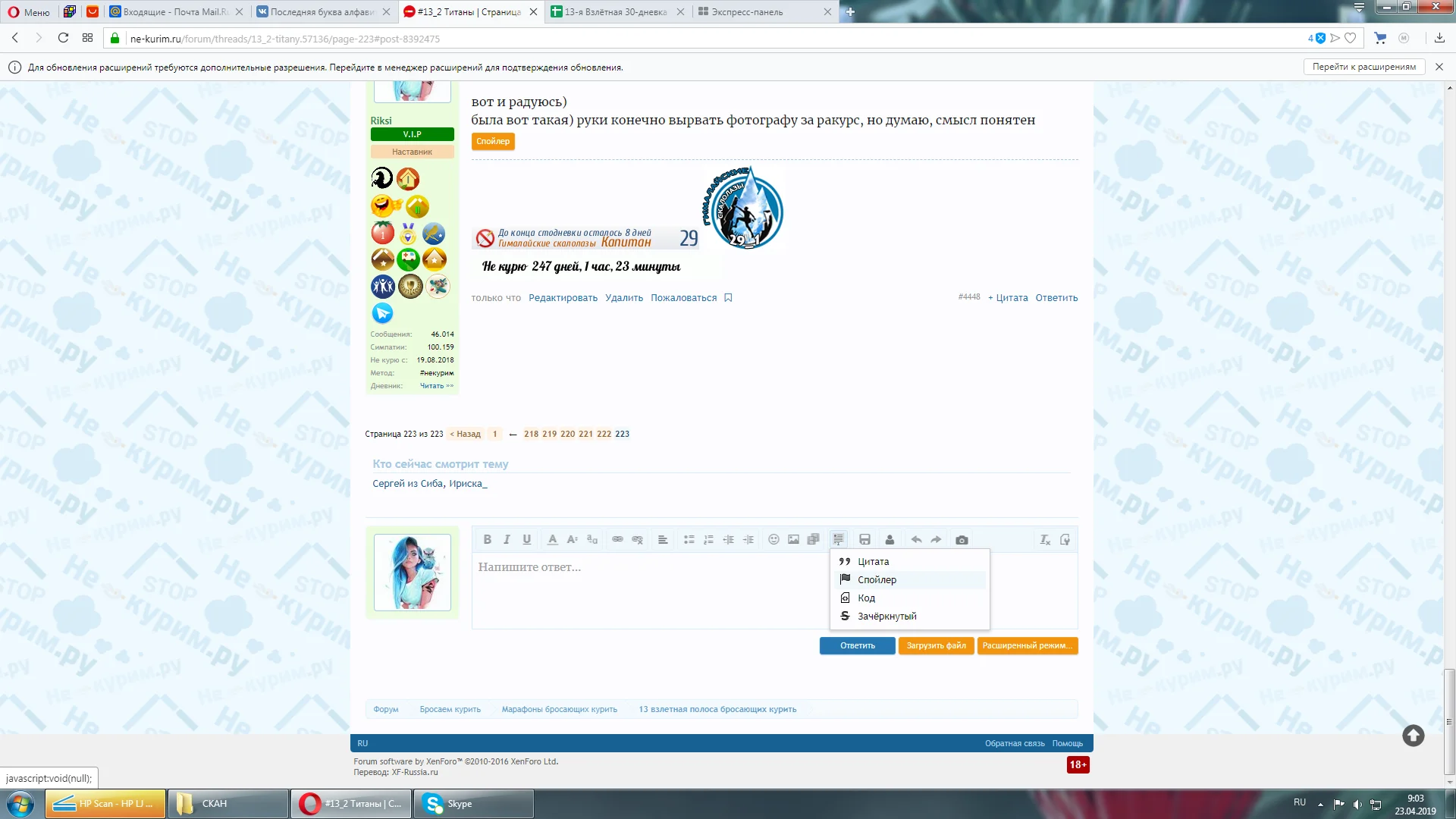This screenshot has width=1456, height=819.
Task: Insert smiley via the emoticon icon
Action: click(x=773, y=540)
